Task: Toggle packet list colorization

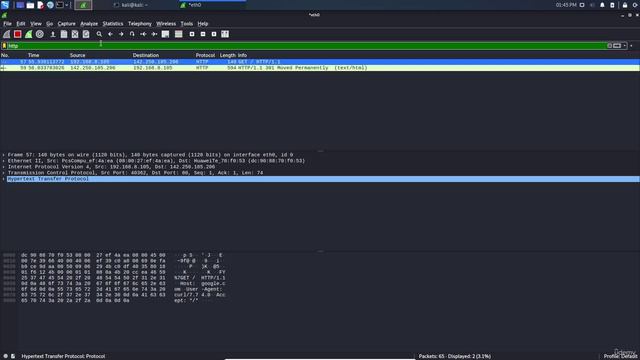Action: point(178,34)
